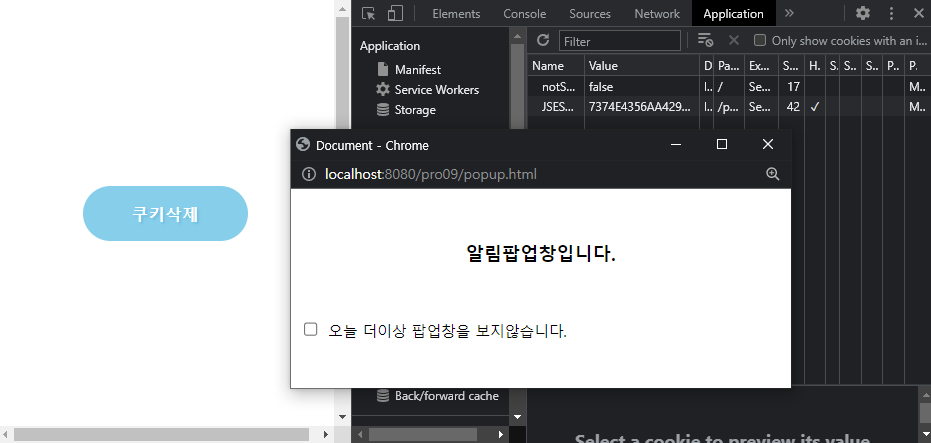Image resolution: width=931 pixels, height=443 pixels.
Task: Click the size value 17
Action: (x=793, y=87)
